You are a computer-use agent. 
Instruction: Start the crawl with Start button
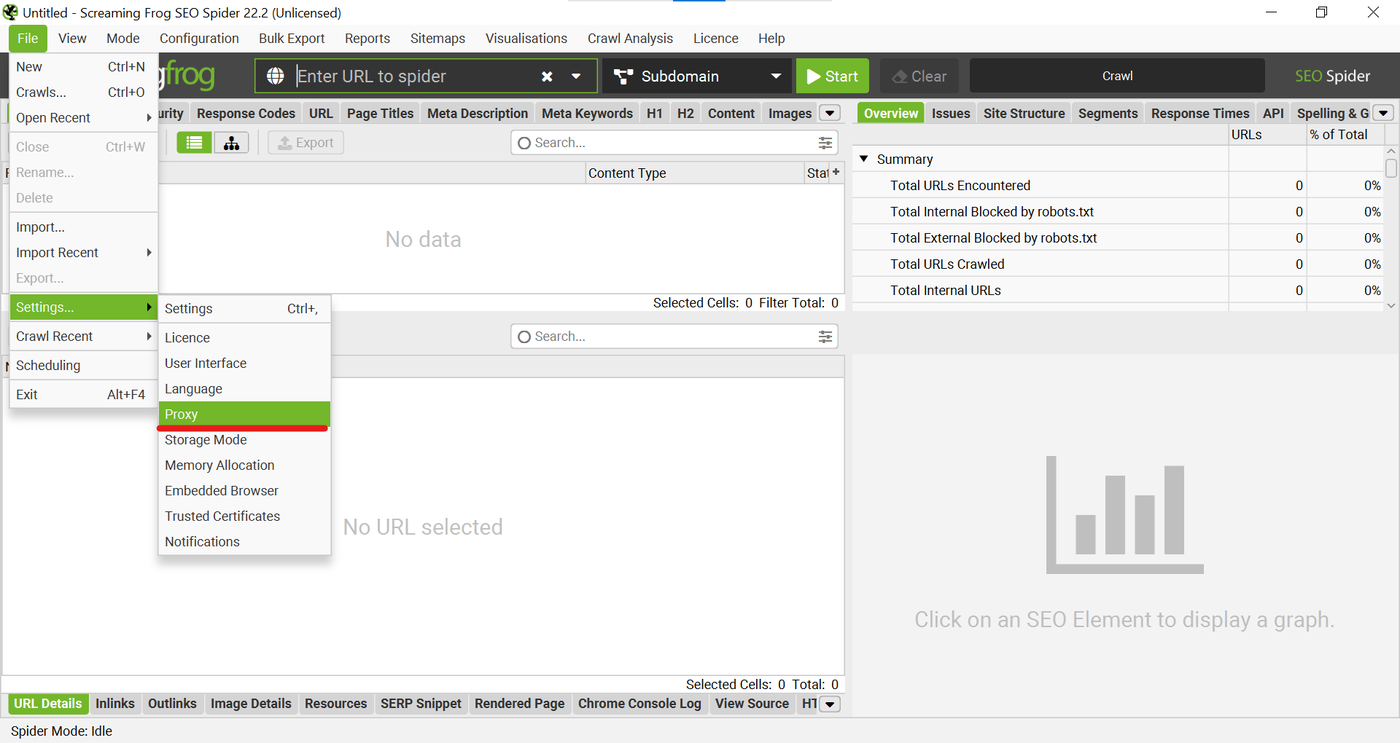(832, 76)
